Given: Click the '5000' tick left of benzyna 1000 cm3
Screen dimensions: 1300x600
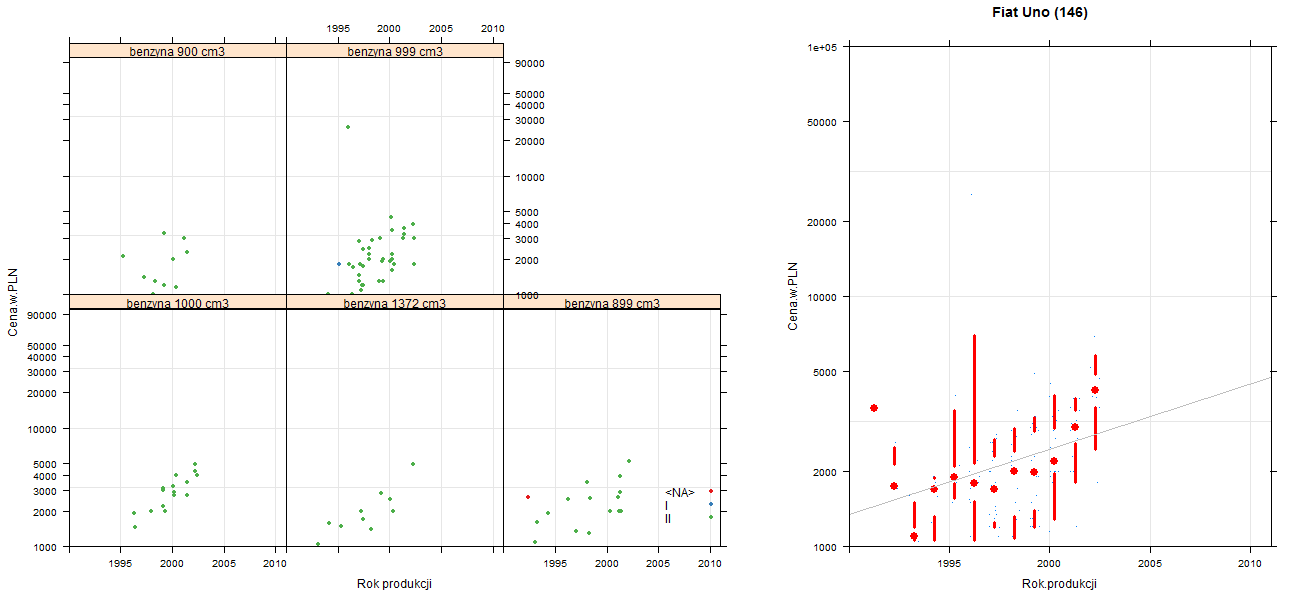Looking at the screenshot, I should pos(45,464).
